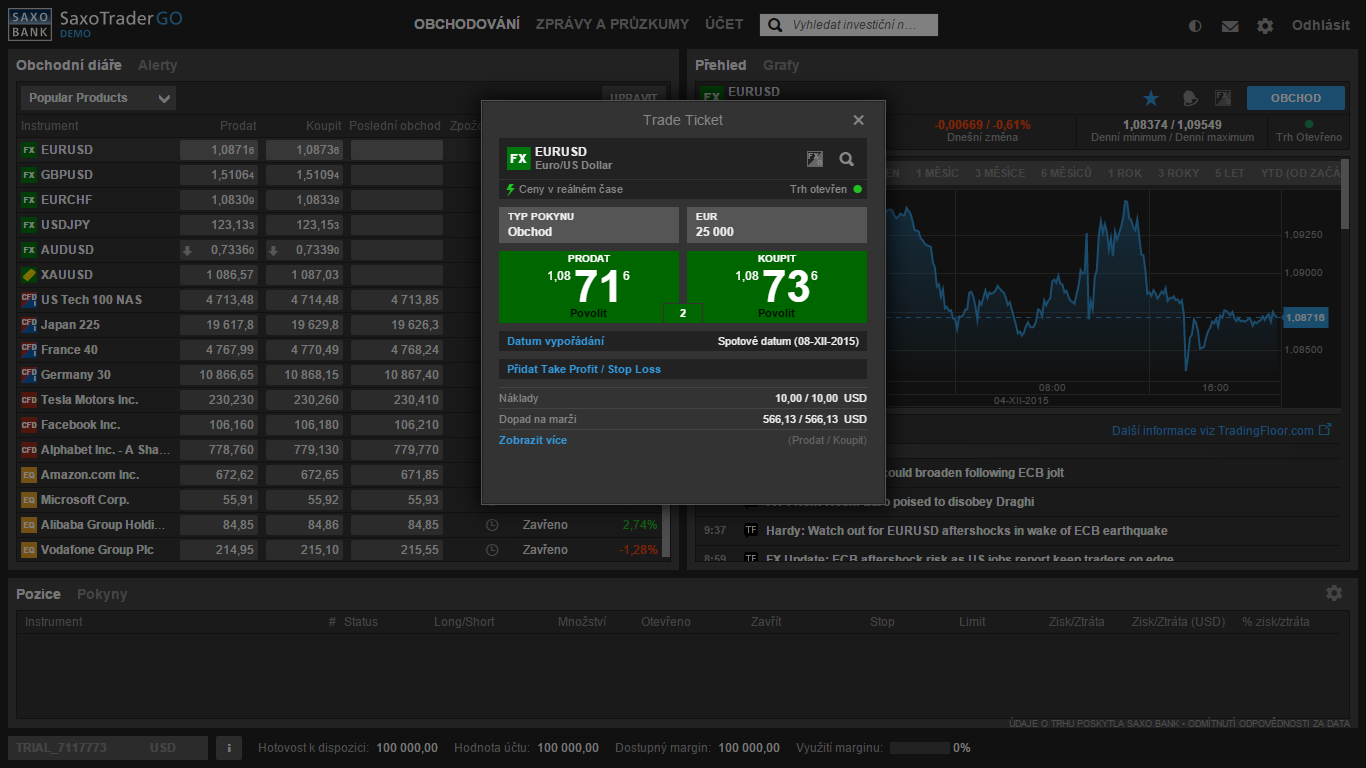Click the EQ icon beside Amazon.com Inc.
This screenshot has width=1366, height=768.
click(x=29, y=475)
